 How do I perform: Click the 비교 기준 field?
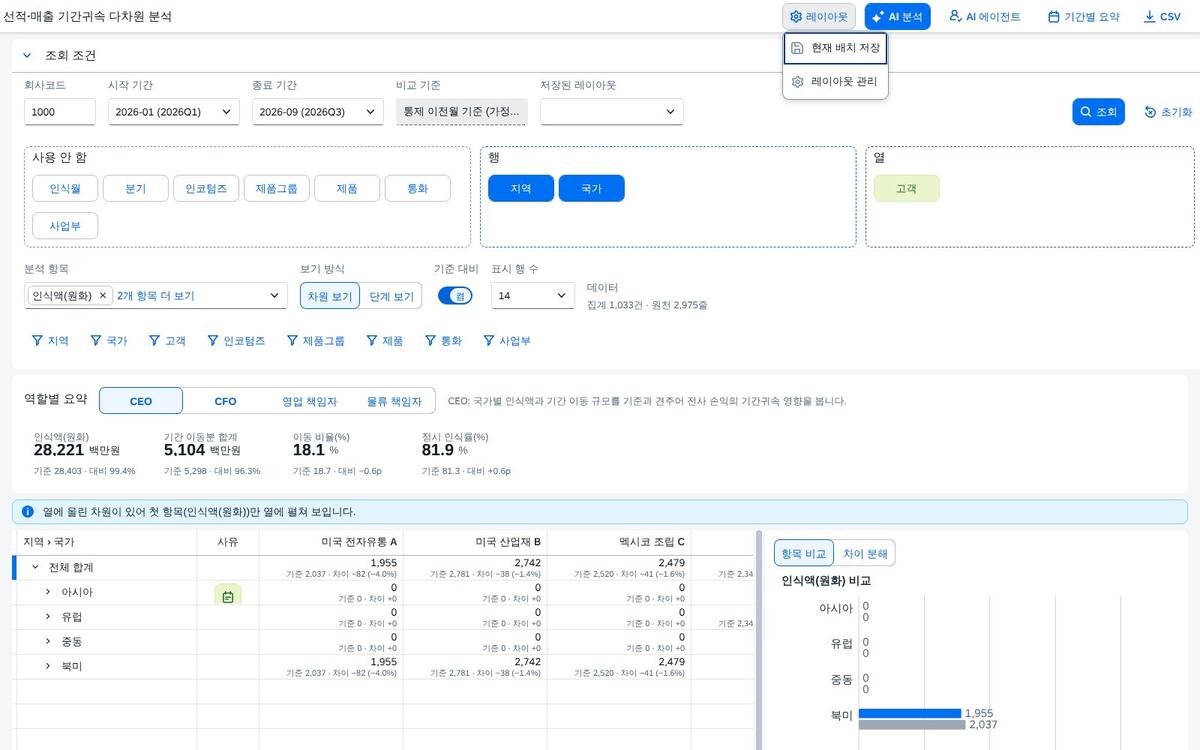click(x=462, y=112)
